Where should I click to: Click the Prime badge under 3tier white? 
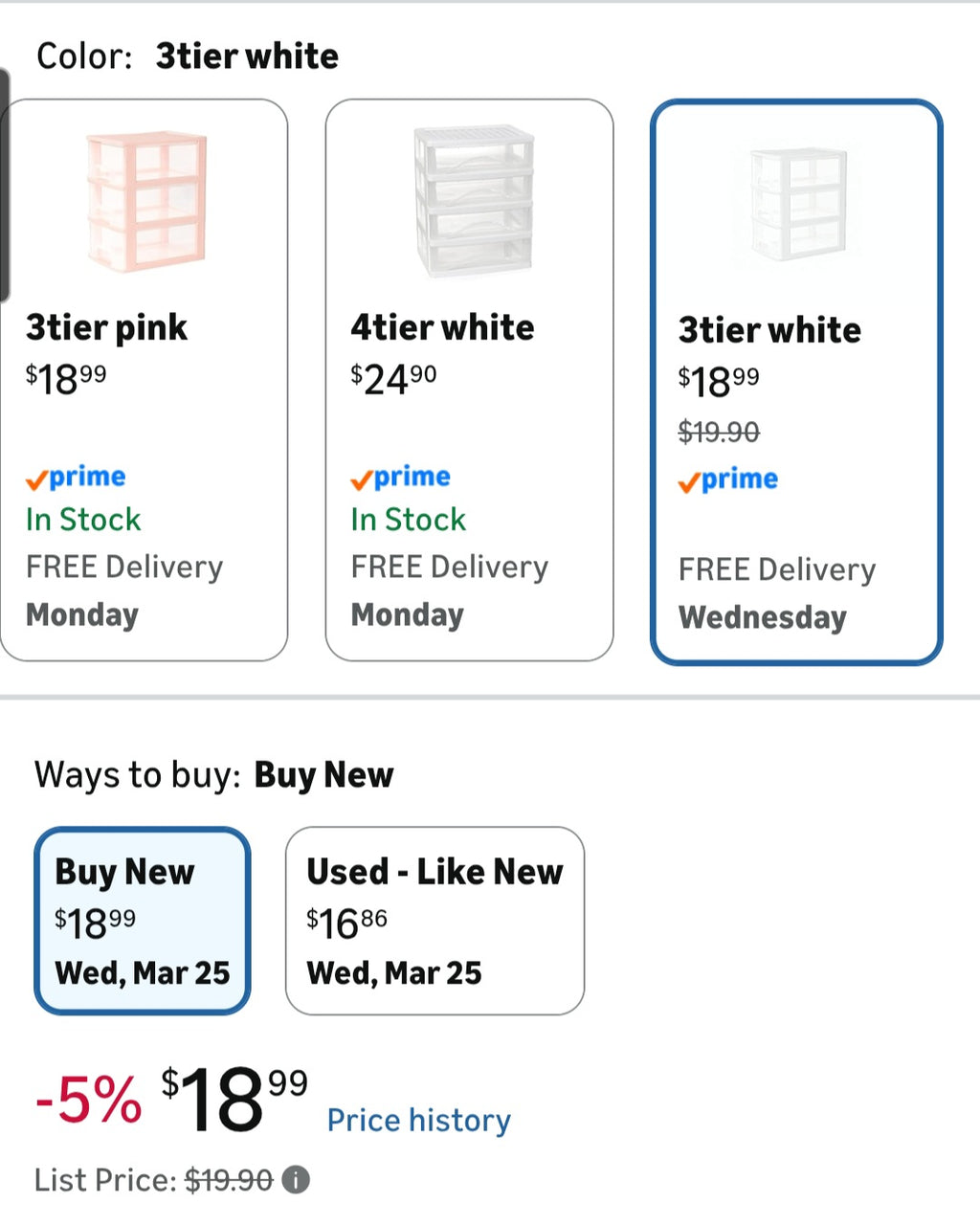(x=728, y=479)
